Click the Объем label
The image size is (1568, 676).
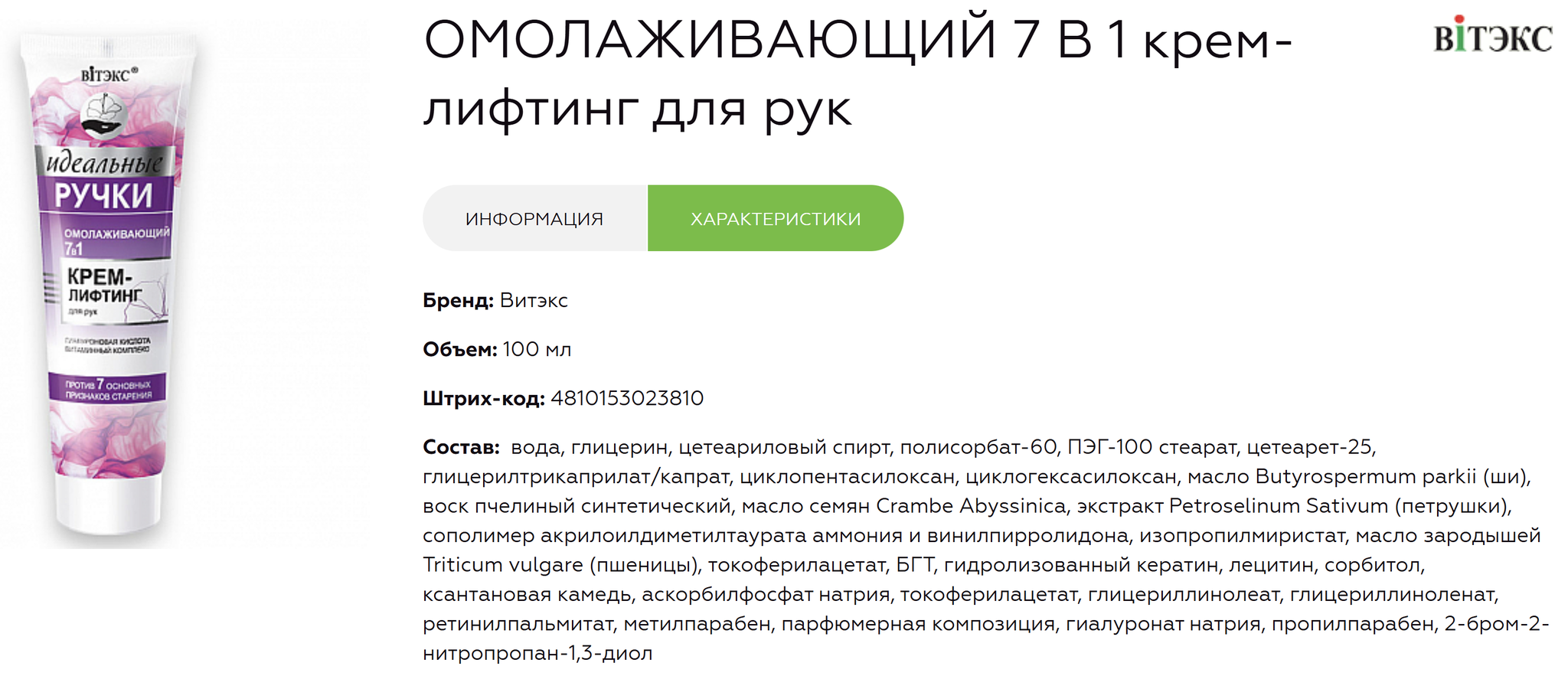459,350
